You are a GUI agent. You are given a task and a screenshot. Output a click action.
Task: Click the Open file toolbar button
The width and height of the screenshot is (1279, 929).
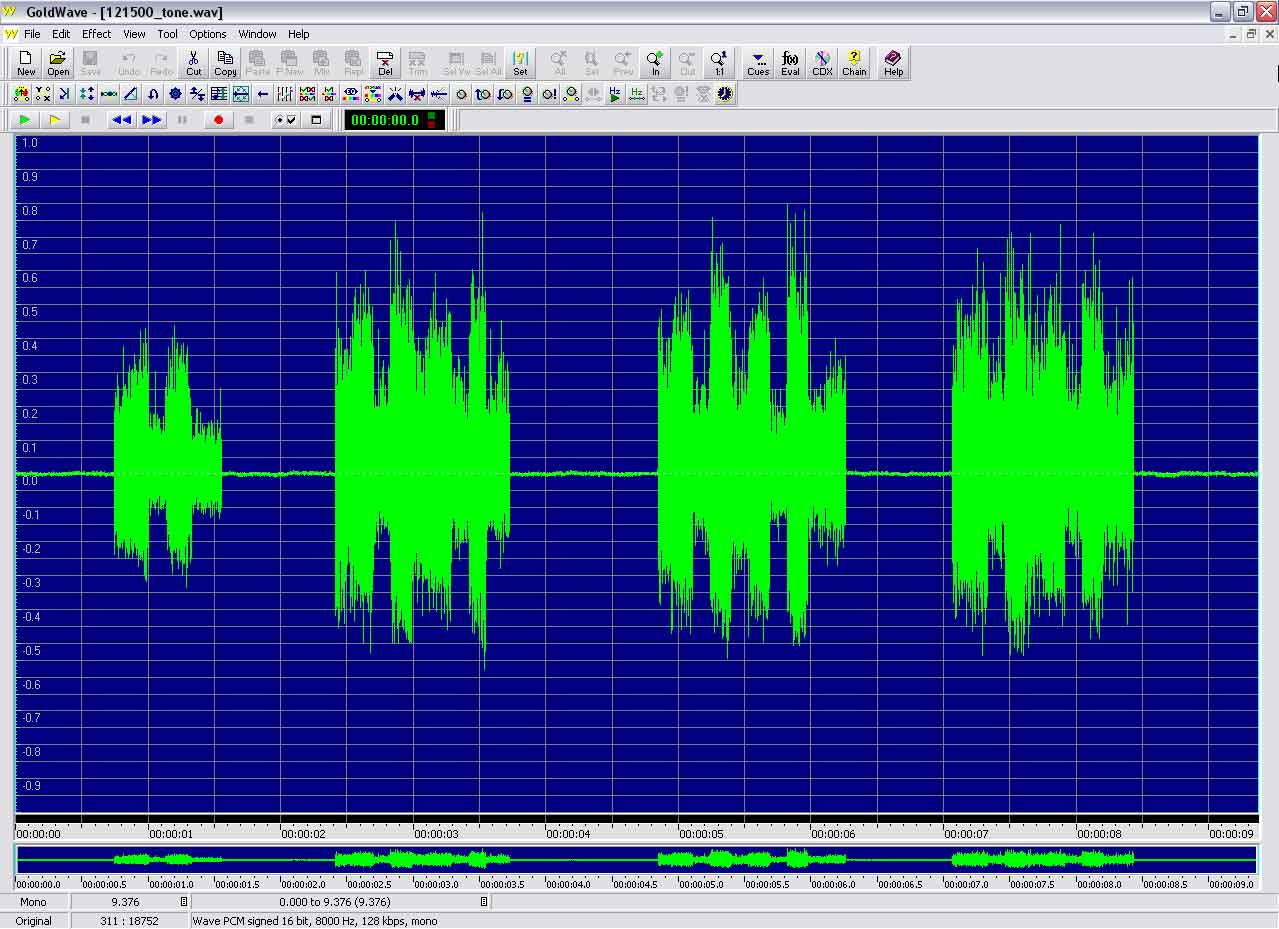point(58,63)
